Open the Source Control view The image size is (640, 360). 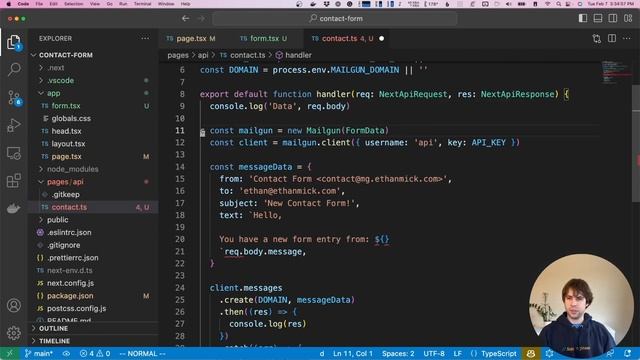pyautogui.click(x=14, y=98)
